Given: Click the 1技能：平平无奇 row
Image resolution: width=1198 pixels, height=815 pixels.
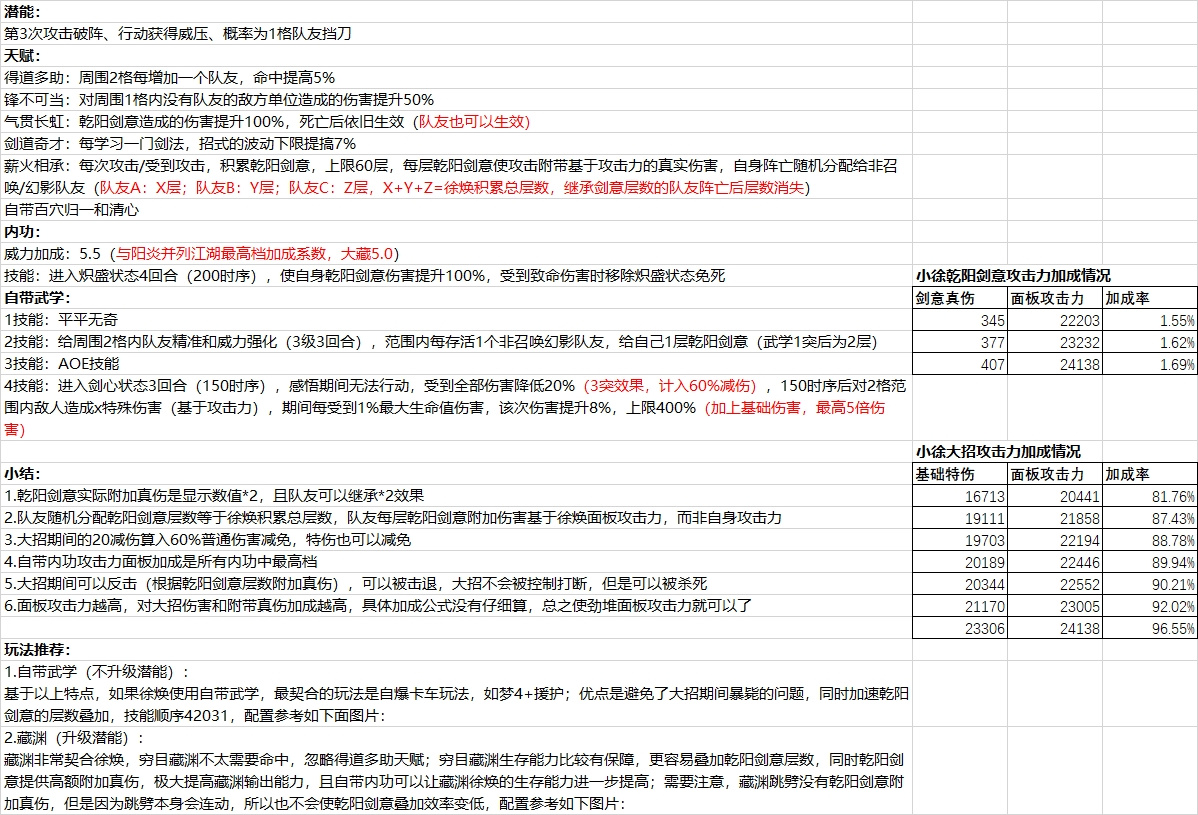Looking at the screenshot, I should pos(456,320).
